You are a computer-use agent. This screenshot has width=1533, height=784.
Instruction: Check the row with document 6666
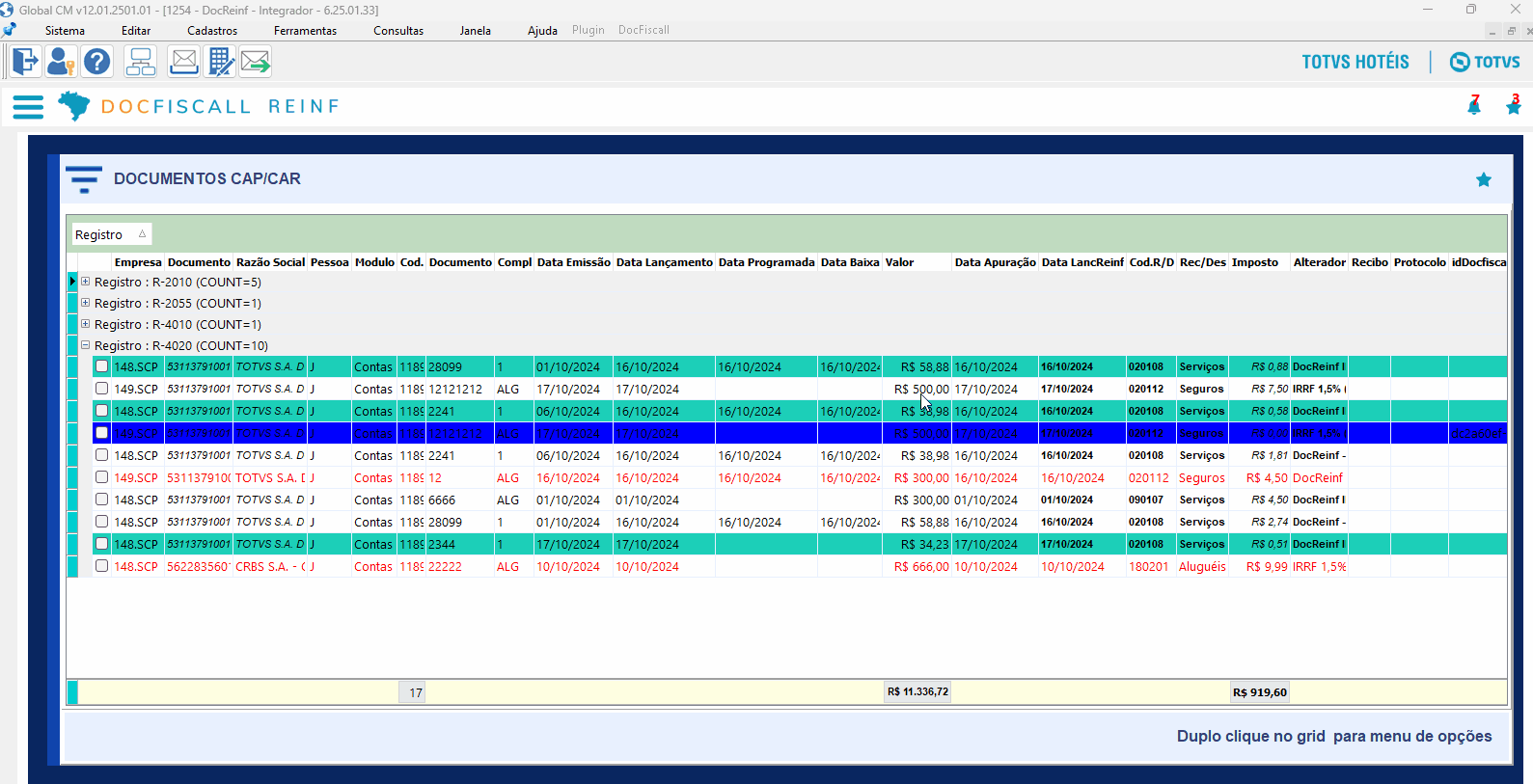tap(101, 500)
